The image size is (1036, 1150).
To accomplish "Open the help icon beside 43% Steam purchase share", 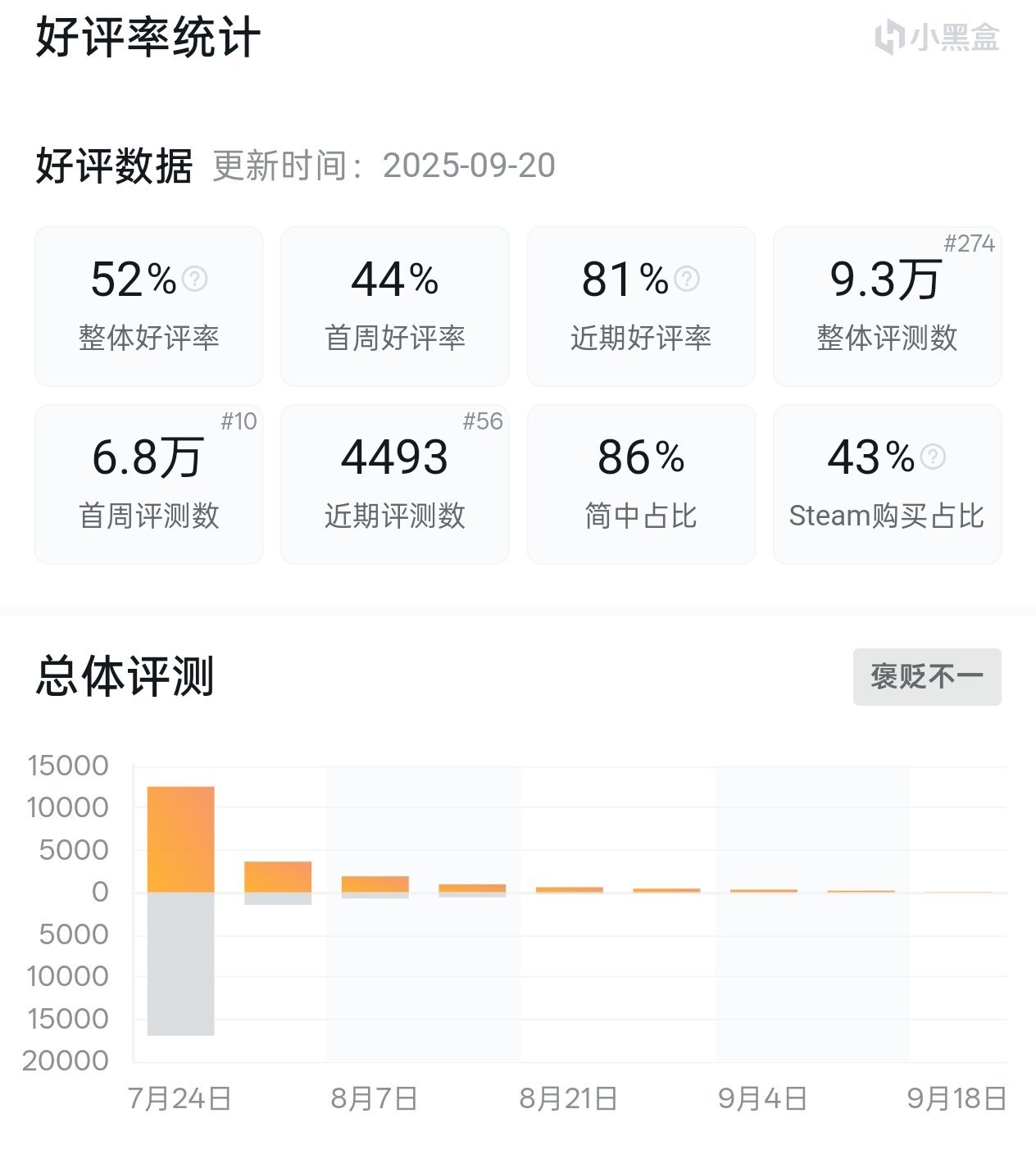I will [x=932, y=457].
